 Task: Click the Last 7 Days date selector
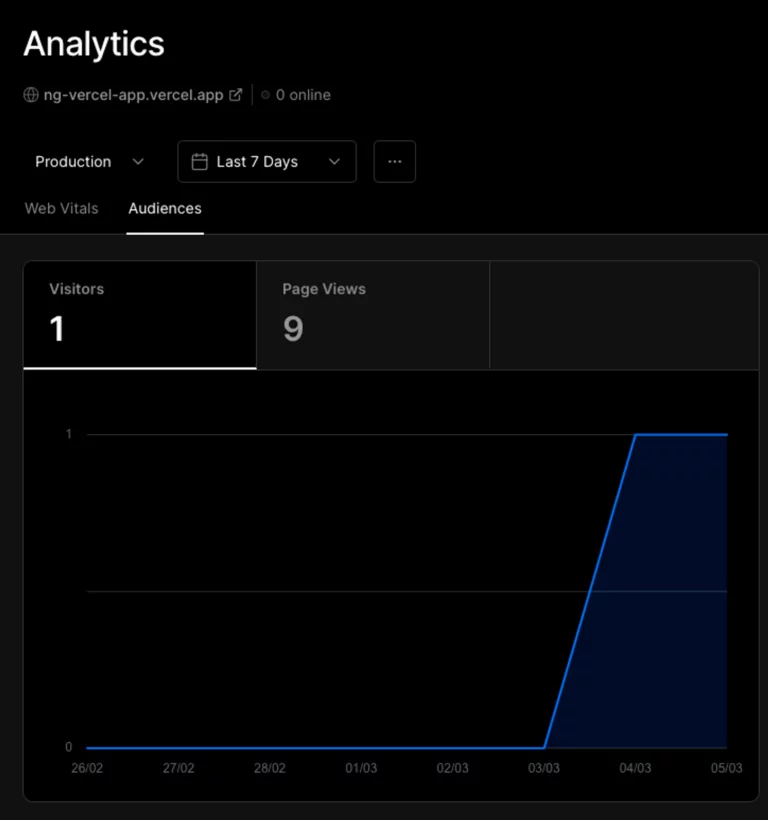click(x=267, y=162)
